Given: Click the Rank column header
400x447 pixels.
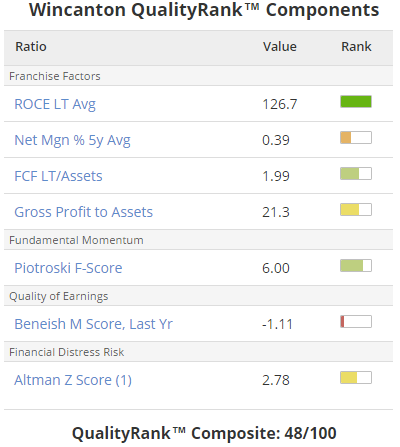Looking at the screenshot, I should [x=356, y=47].
